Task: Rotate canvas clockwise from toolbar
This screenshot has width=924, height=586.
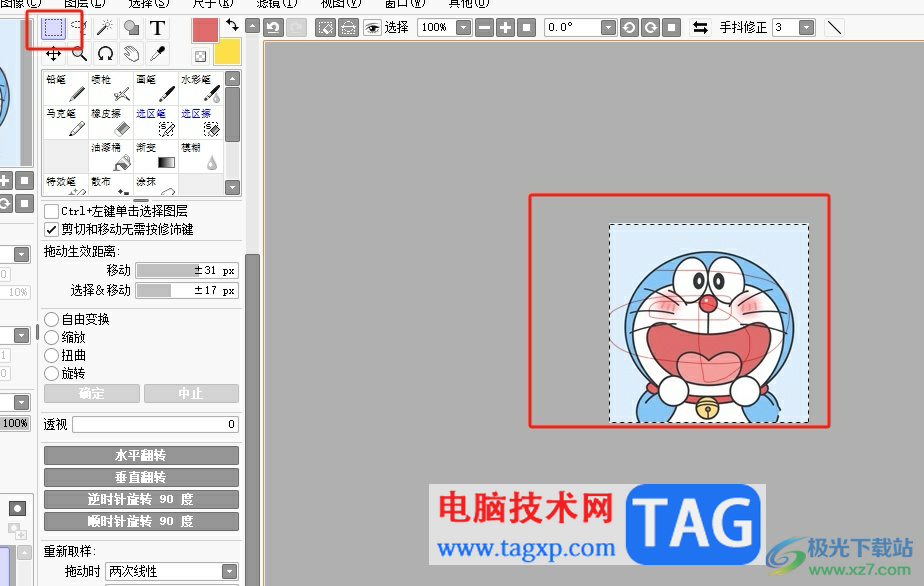Action: pyautogui.click(x=650, y=28)
